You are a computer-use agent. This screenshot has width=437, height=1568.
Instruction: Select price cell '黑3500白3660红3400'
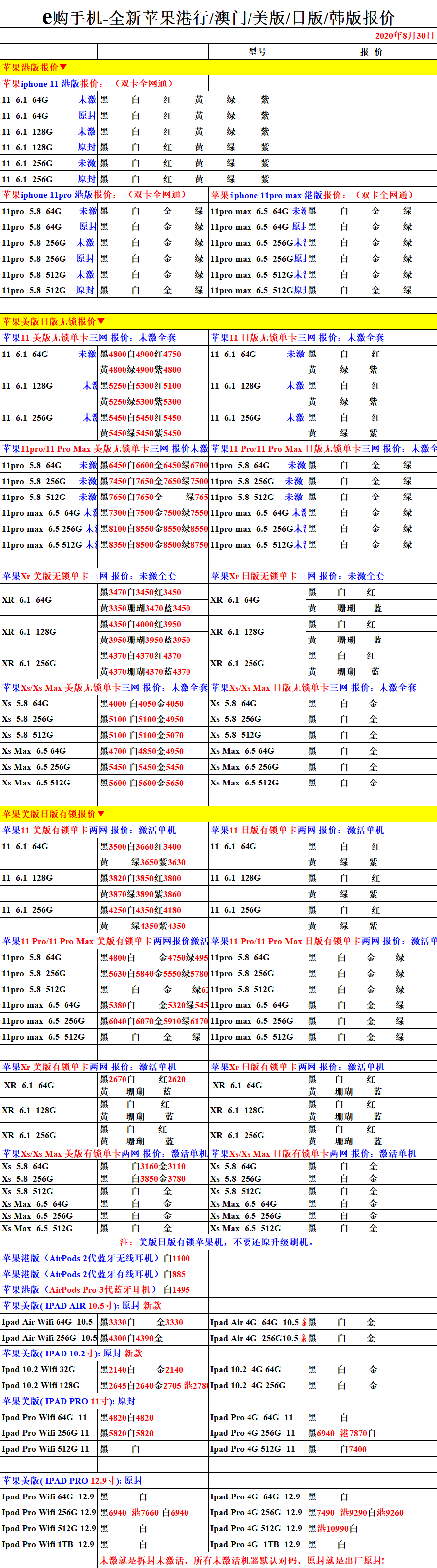pyautogui.click(x=153, y=846)
